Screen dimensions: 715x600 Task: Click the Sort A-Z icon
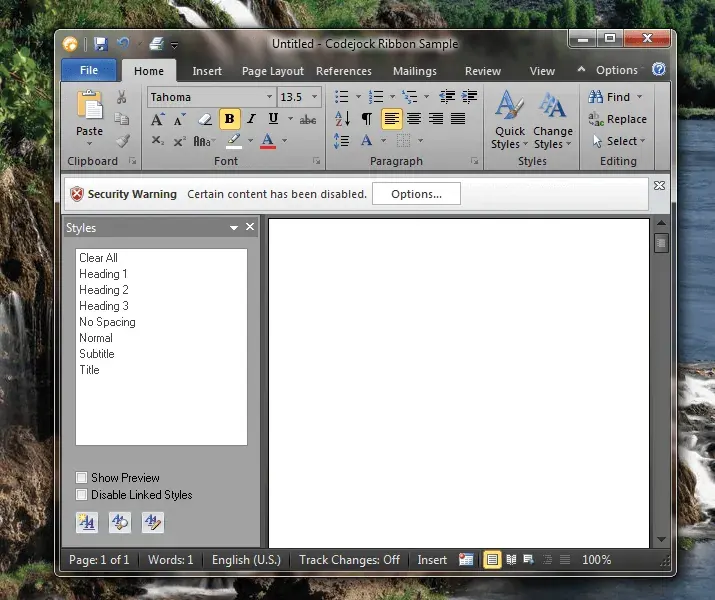tap(342, 119)
